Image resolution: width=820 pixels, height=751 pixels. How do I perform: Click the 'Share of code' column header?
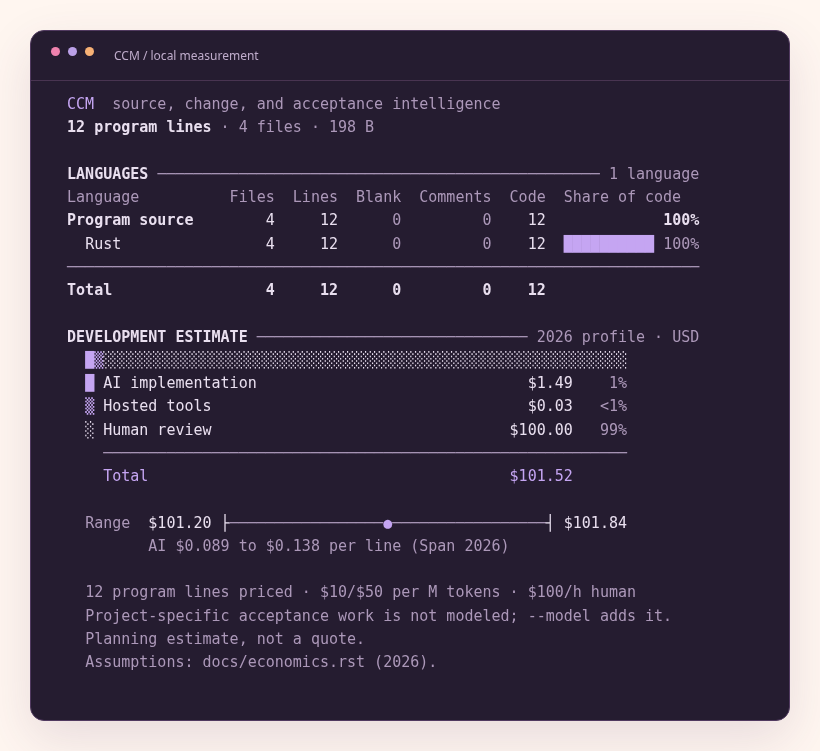[x=622, y=197]
